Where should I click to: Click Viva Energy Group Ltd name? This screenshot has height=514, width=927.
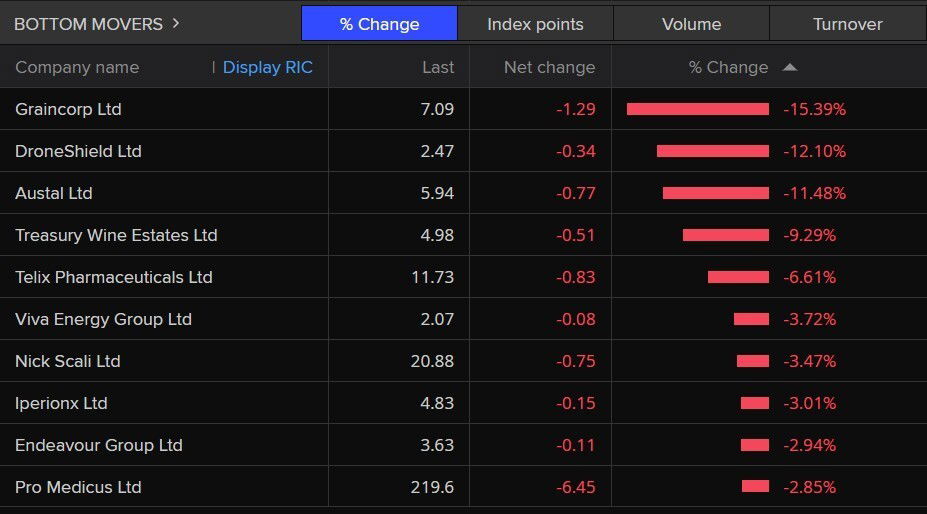pos(103,319)
